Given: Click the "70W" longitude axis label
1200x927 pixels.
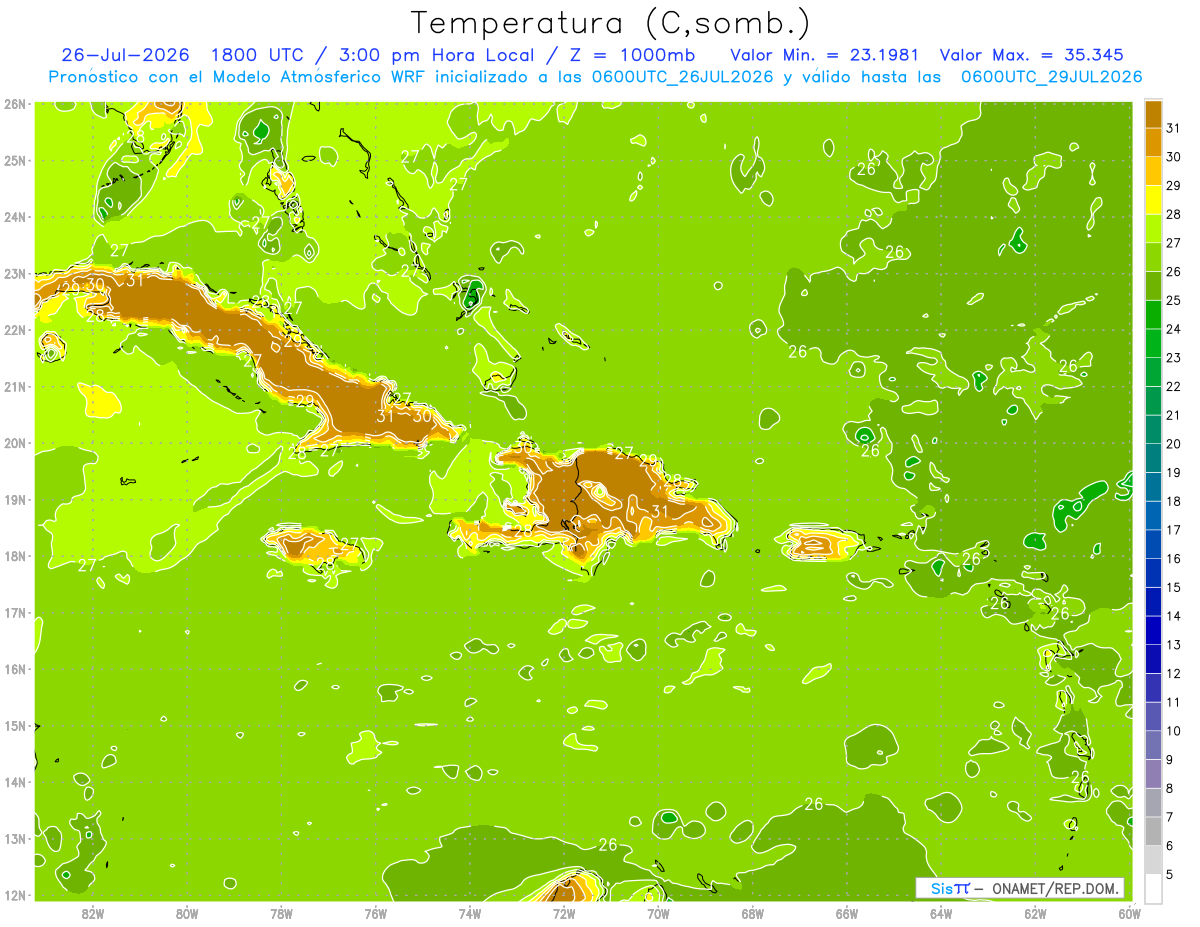Looking at the screenshot, I should tap(658, 913).
